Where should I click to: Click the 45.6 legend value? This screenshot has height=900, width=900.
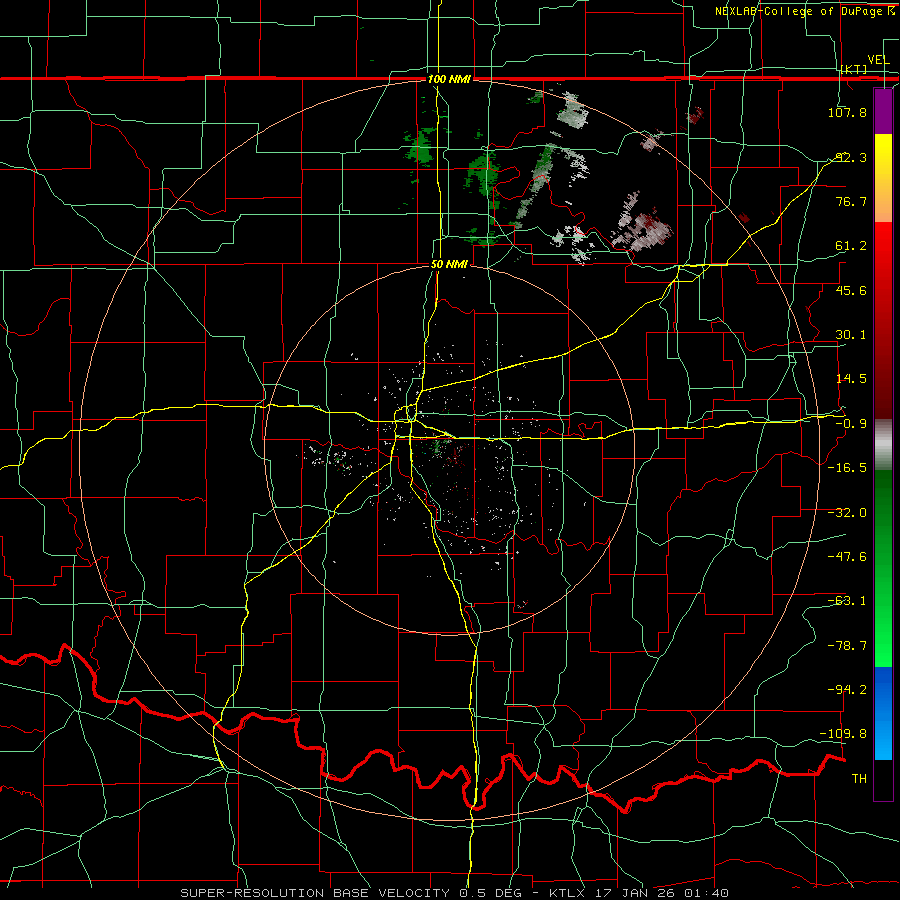click(850, 290)
